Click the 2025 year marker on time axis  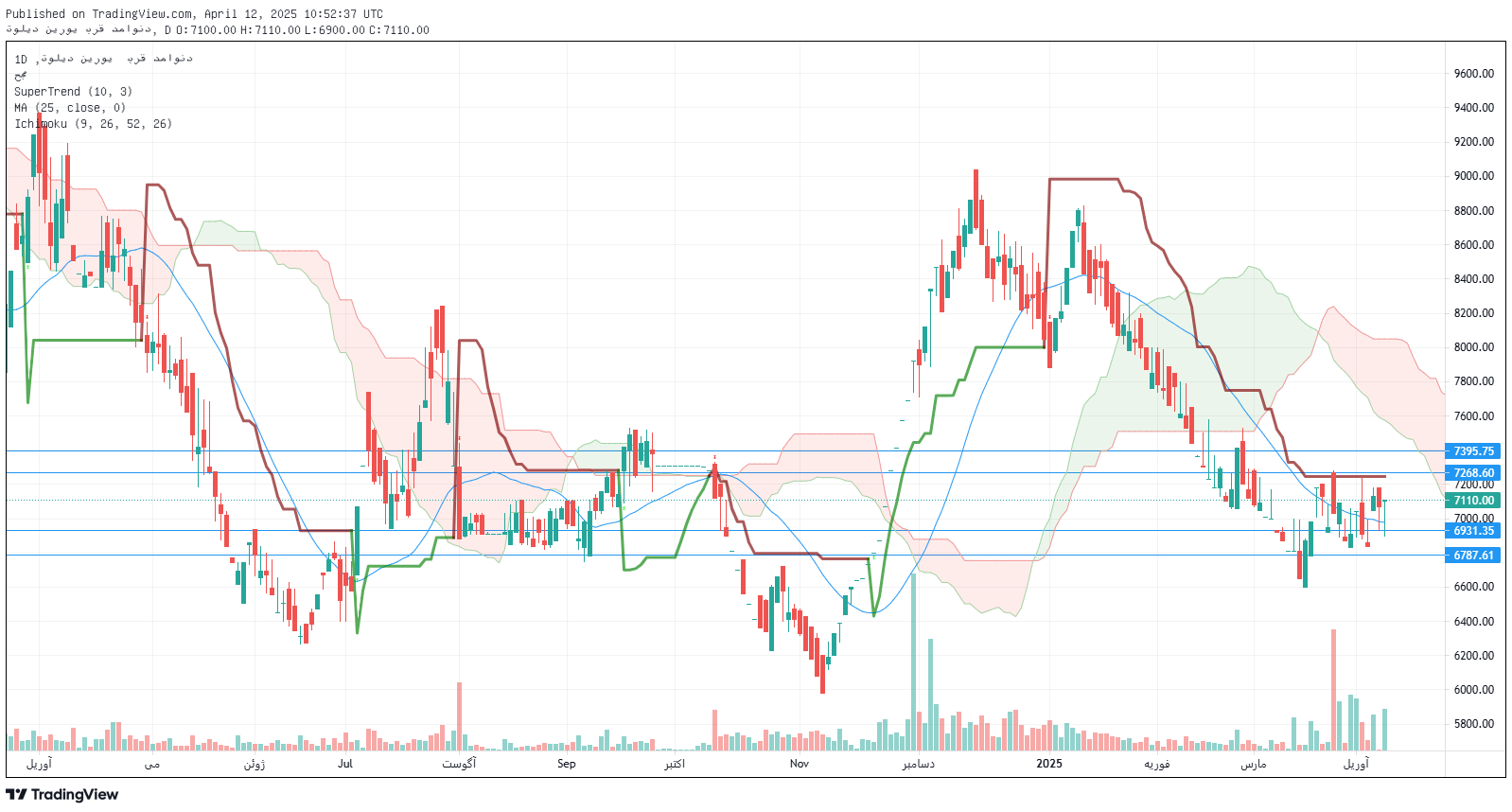click(1048, 764)
